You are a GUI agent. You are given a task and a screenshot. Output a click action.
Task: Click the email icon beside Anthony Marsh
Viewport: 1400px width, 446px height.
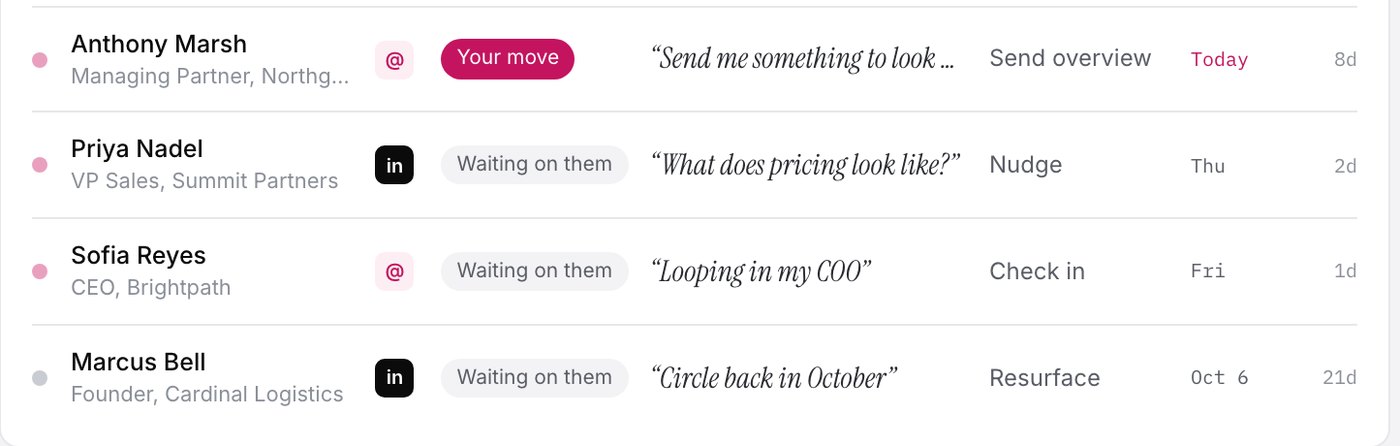point(394,60)
